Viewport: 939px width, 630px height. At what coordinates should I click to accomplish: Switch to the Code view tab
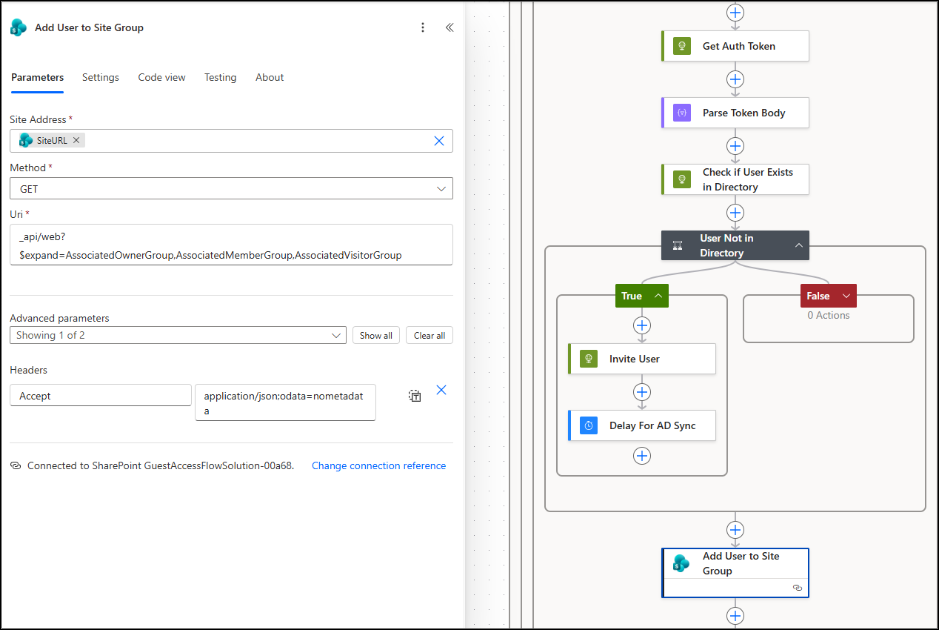161,77
